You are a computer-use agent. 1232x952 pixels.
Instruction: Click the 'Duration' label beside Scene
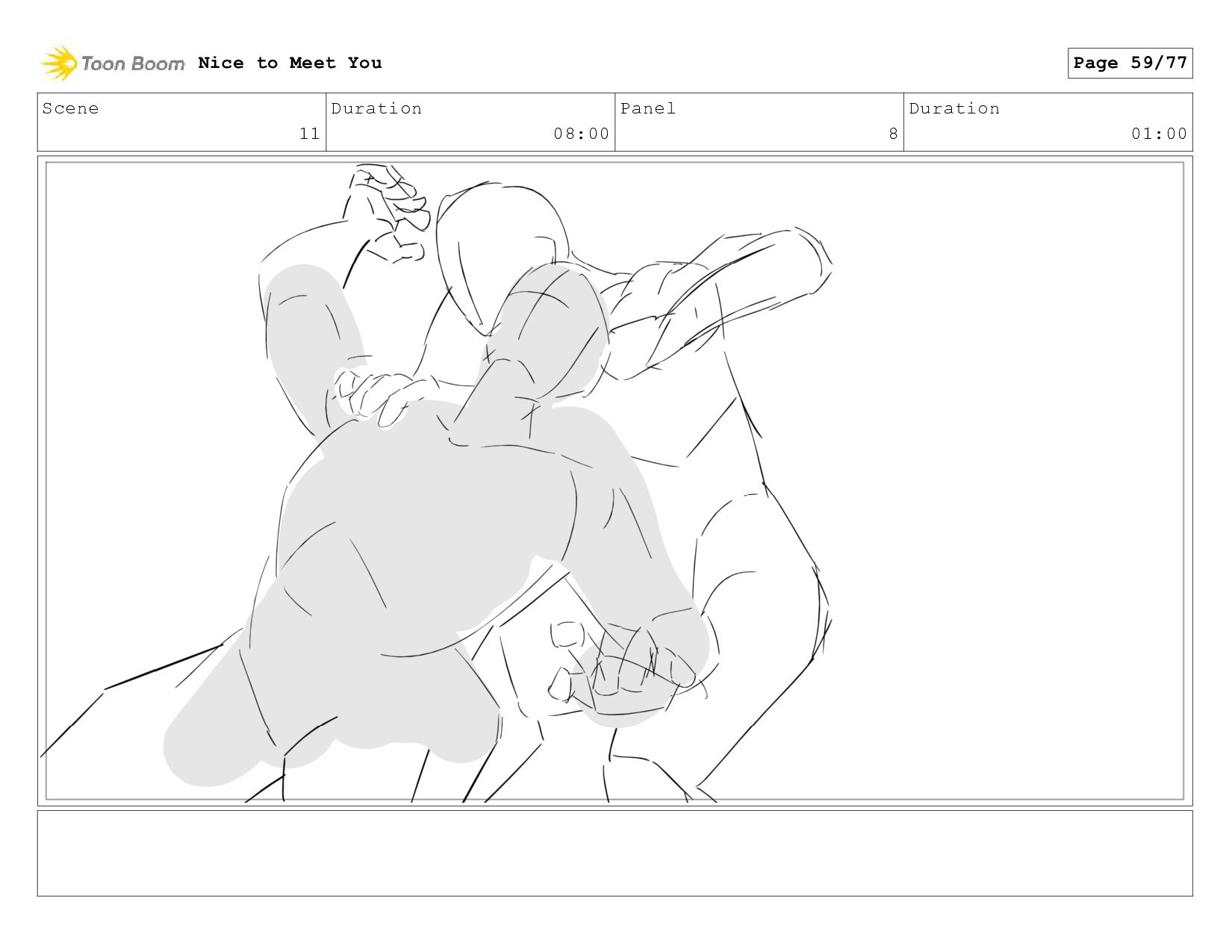[376, 108]
